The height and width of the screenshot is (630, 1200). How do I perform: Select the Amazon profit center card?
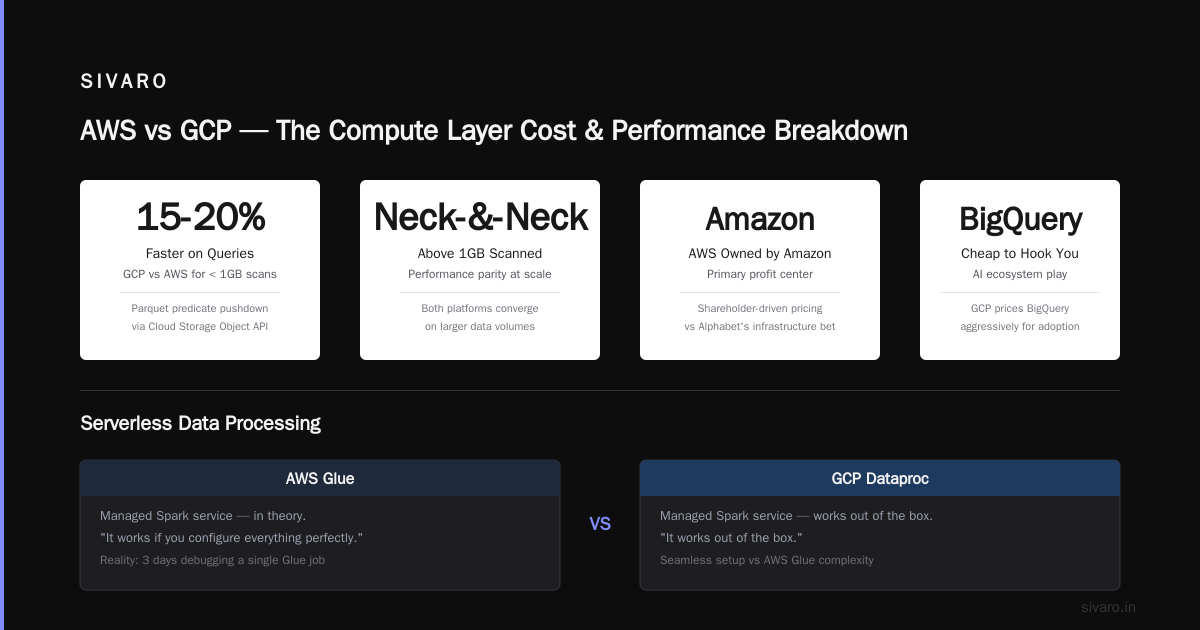click(x=760, y=270)
